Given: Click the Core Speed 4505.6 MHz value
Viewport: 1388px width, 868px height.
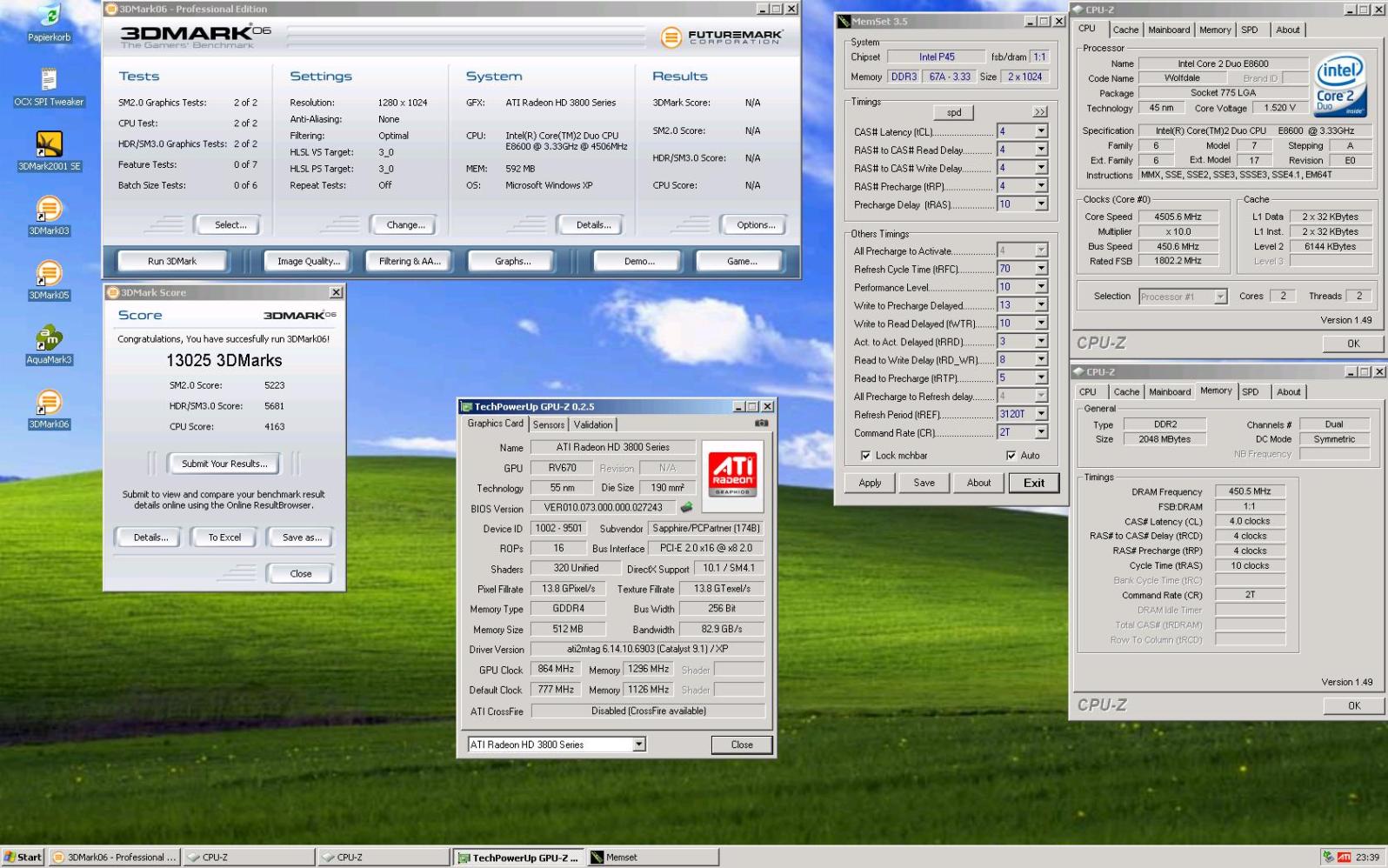Looking at the screenshot, I should pos(1178,217).
